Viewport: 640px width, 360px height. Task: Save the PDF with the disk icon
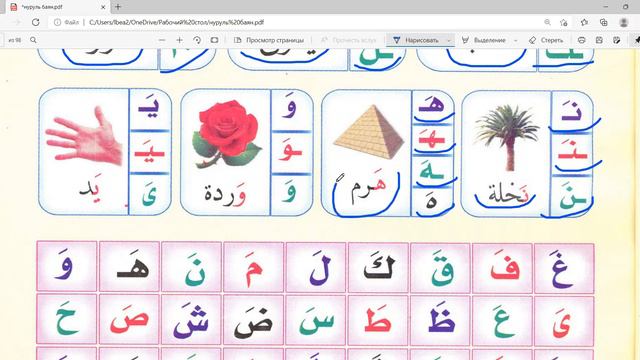599,40
